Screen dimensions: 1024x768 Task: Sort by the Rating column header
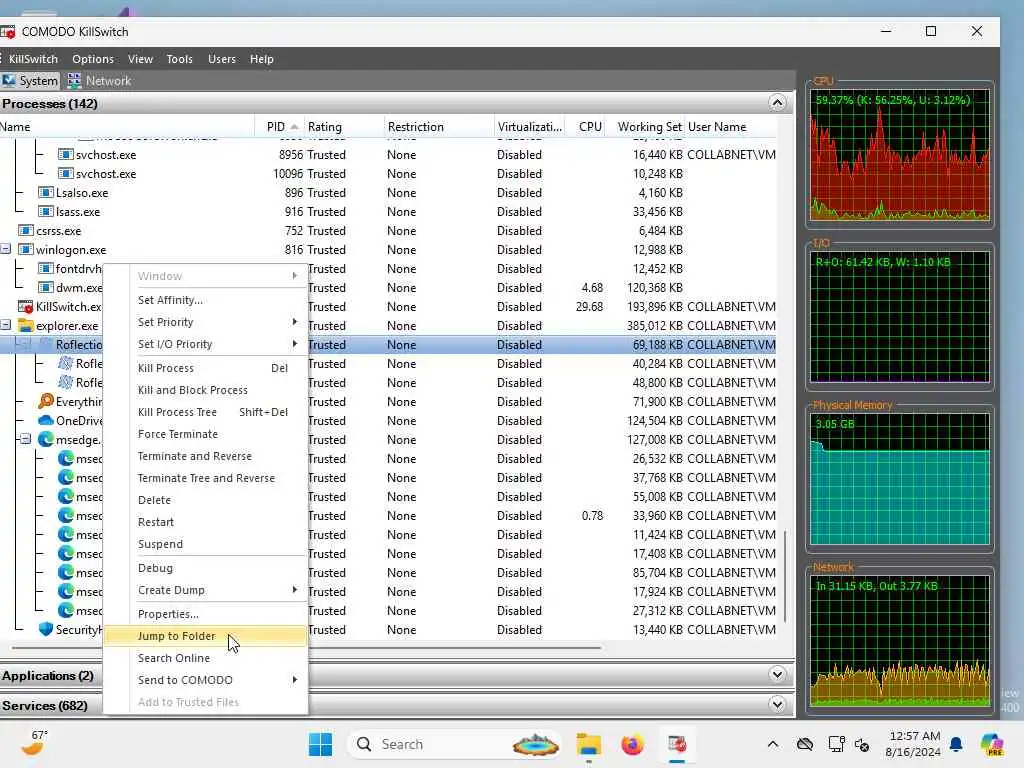(344, 127)
